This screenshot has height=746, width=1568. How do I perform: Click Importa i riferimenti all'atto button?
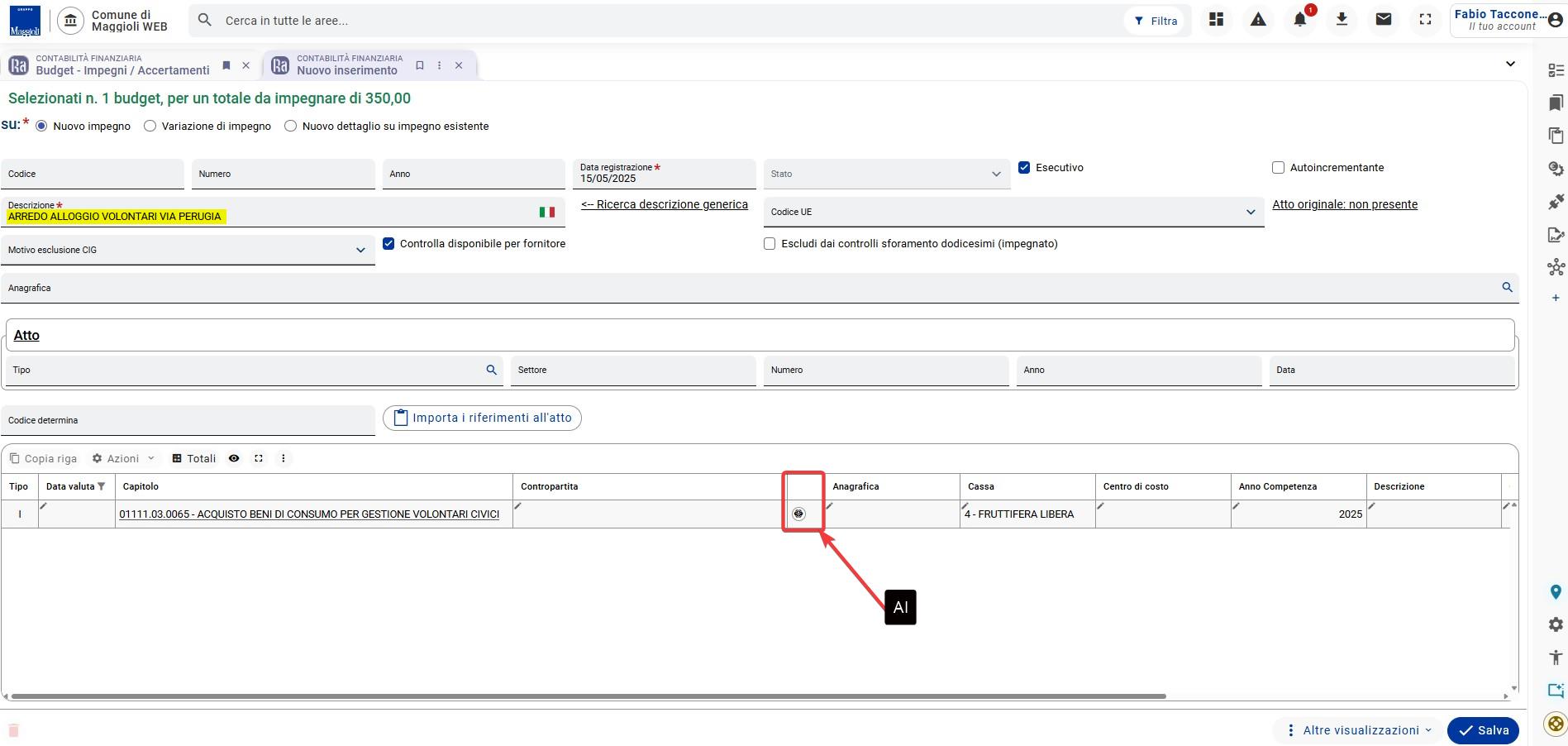[x=482, y=418]
